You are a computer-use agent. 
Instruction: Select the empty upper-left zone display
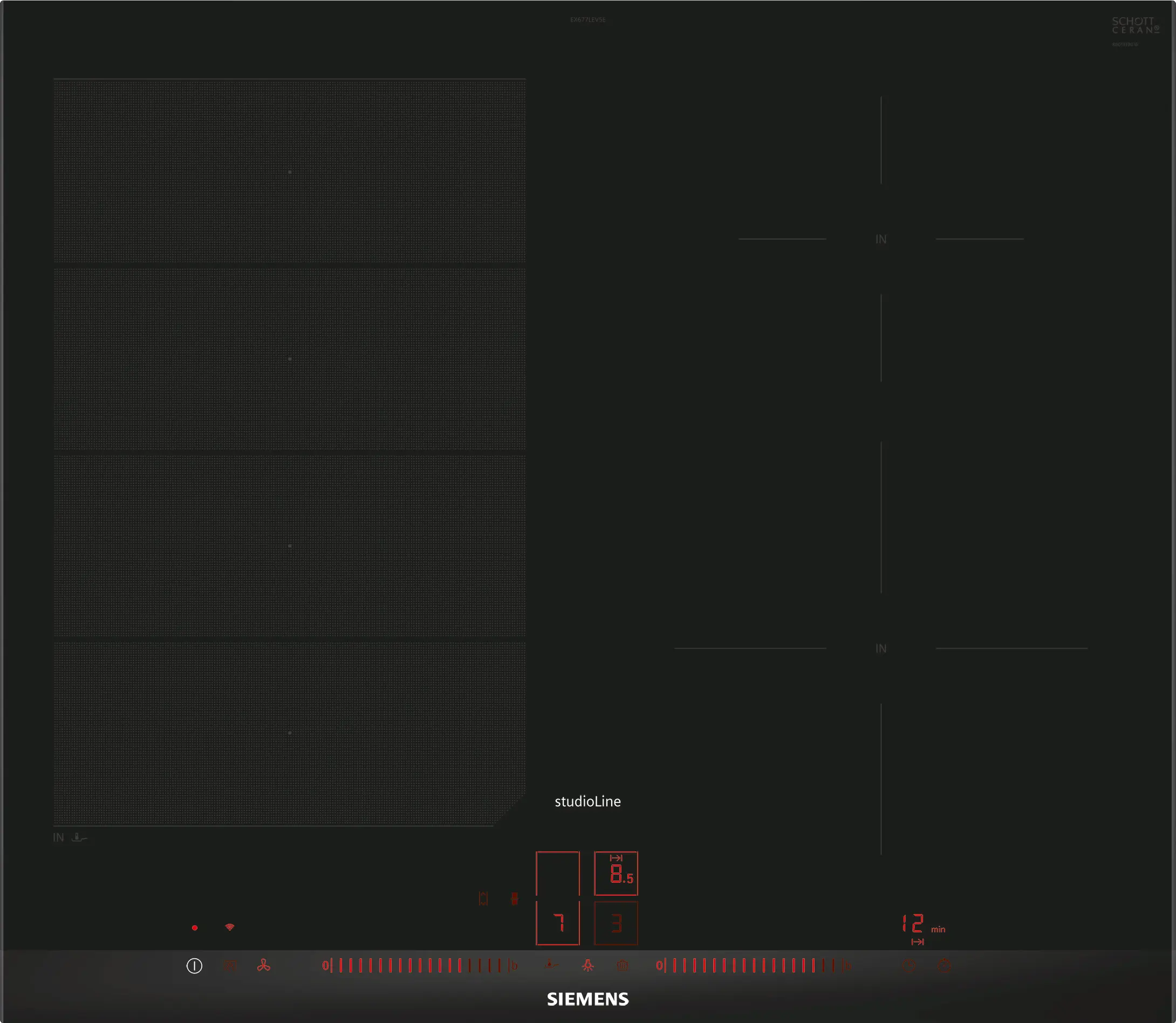pos(558,874)
